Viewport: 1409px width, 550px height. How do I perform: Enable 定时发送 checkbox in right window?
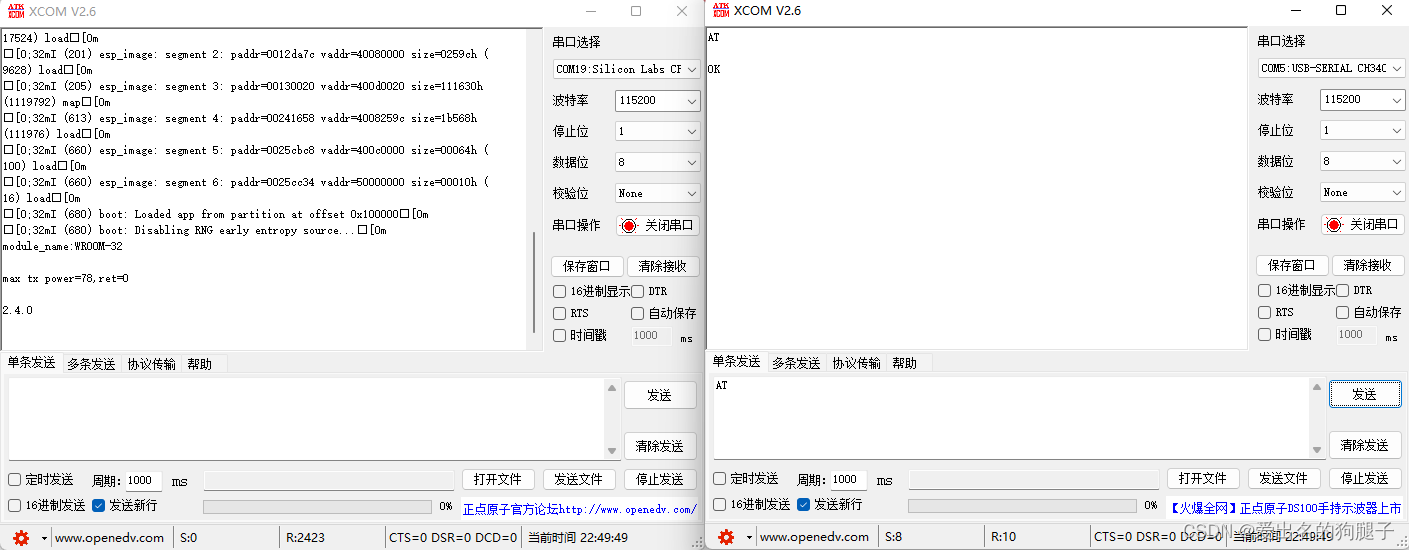(719, 479)
